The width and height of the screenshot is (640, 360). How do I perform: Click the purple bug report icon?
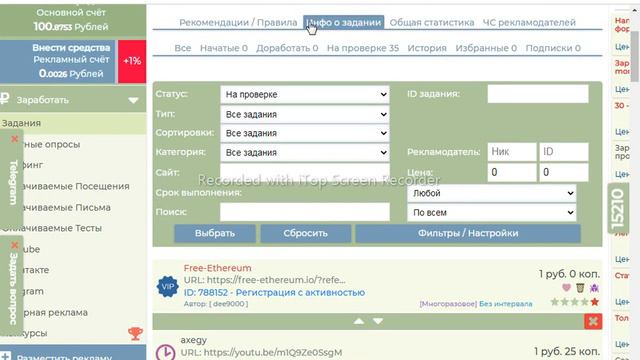(594, 288)
